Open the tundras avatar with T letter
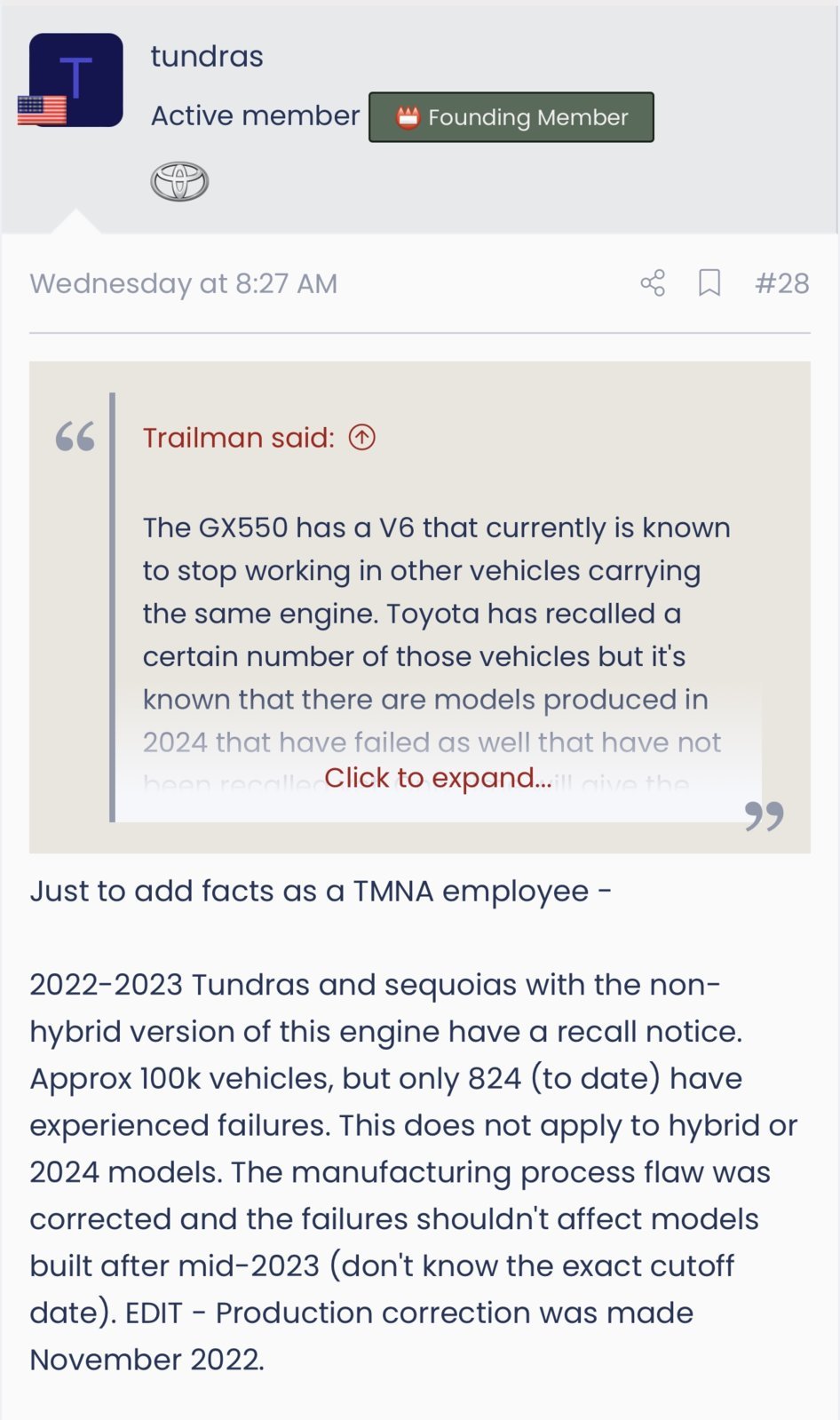 click(x=76, y=80)
